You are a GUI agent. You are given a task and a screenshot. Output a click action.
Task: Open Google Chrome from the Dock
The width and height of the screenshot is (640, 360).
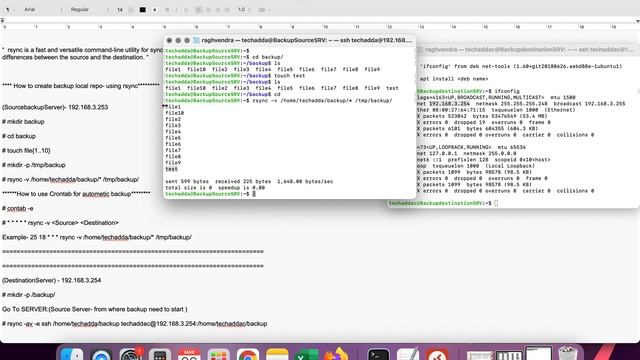point(248,355)
